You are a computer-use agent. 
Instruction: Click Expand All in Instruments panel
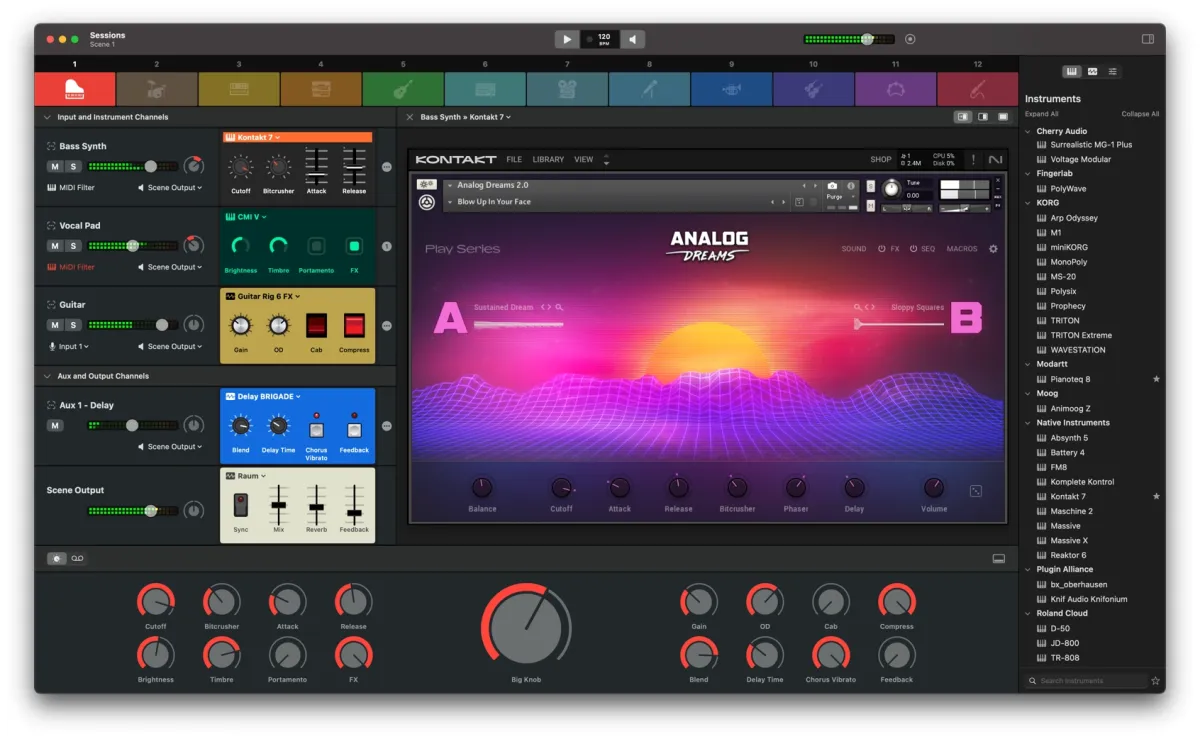pyautogui.click(x=1042, y=114)
